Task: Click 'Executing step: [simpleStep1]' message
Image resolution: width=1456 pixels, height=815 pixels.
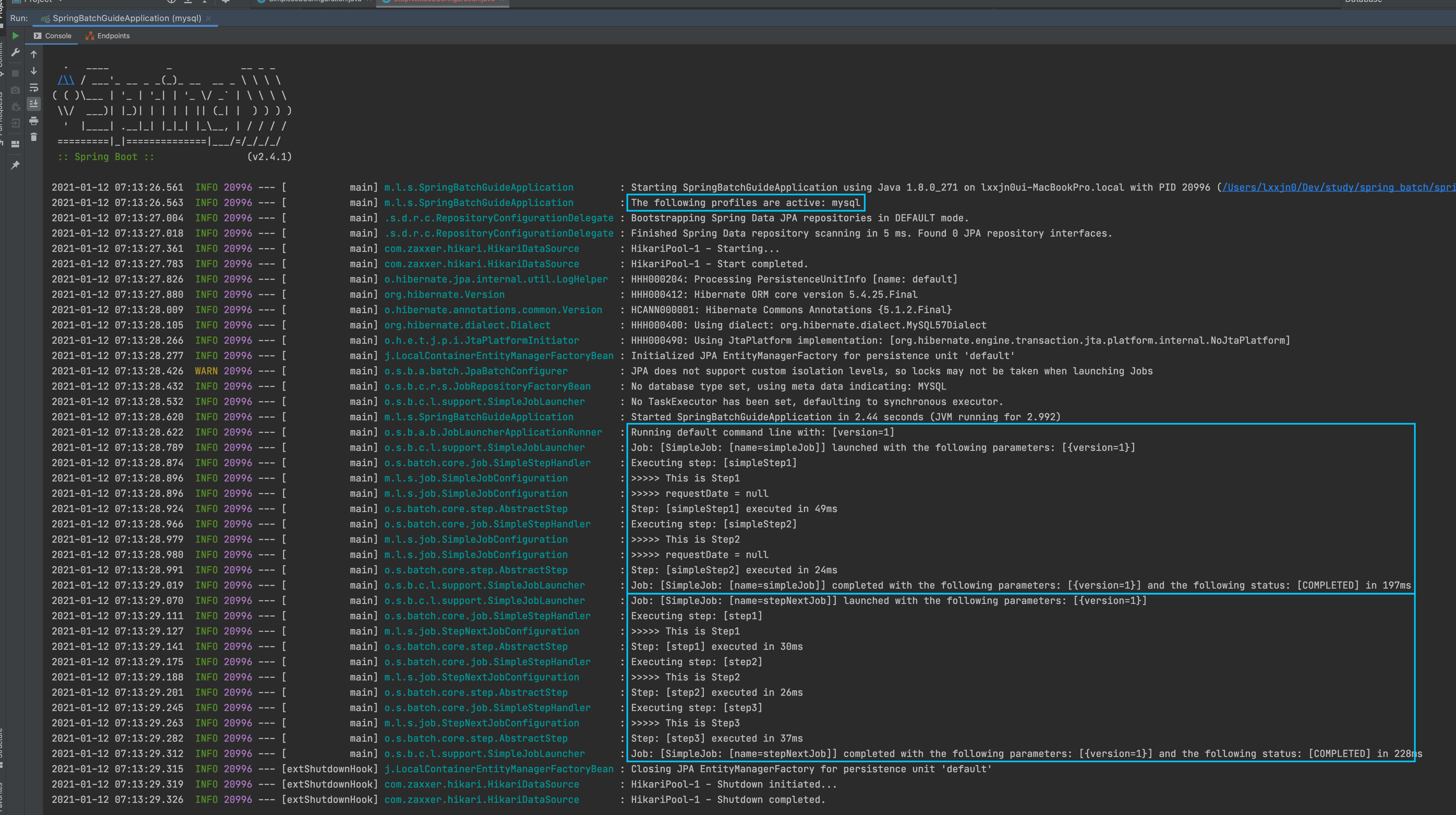Action: 714,463
